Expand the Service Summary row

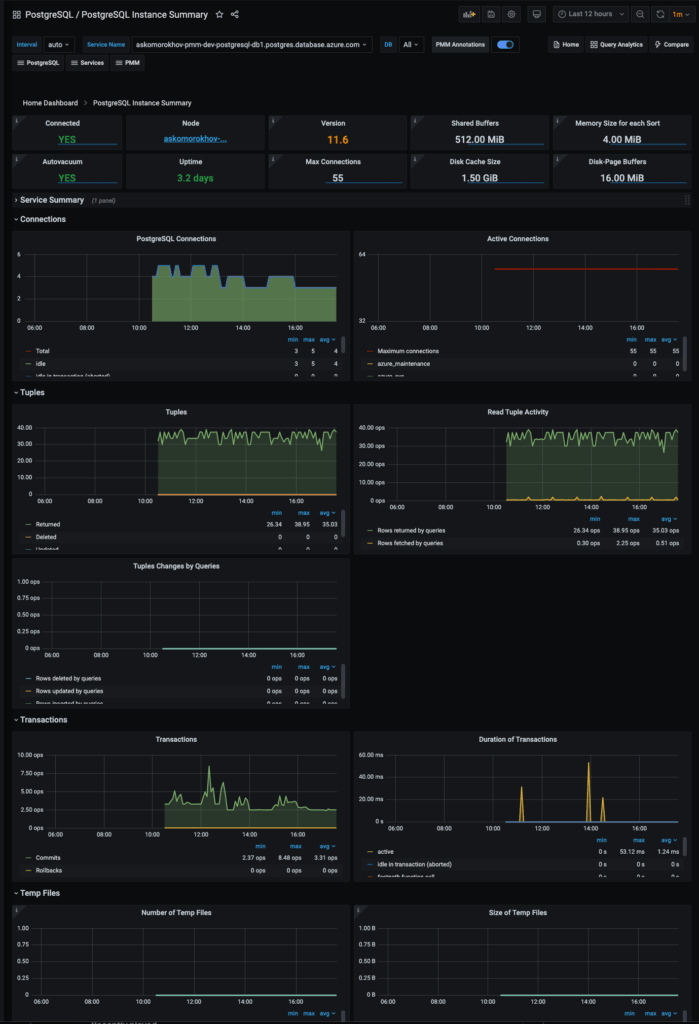(52, 200)
